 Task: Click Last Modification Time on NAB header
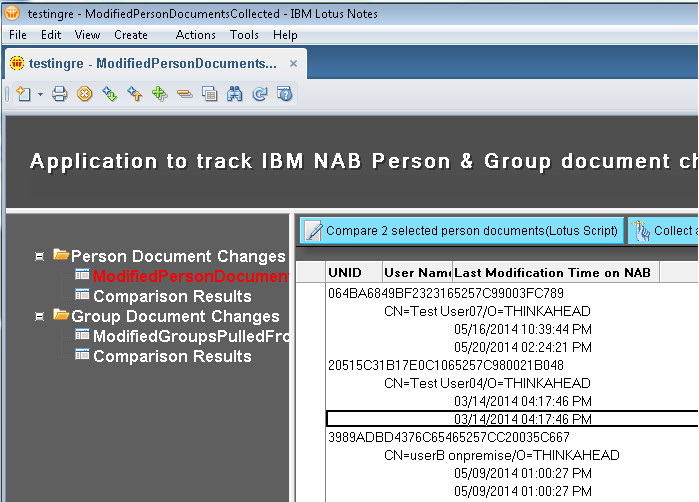(x=556, y=272)
